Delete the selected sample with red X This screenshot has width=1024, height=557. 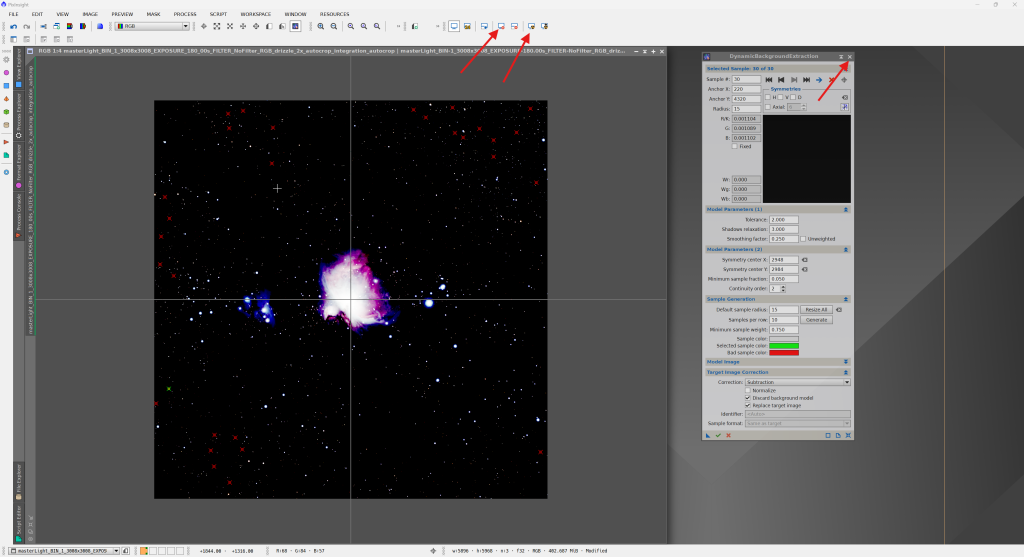(832, 79)
